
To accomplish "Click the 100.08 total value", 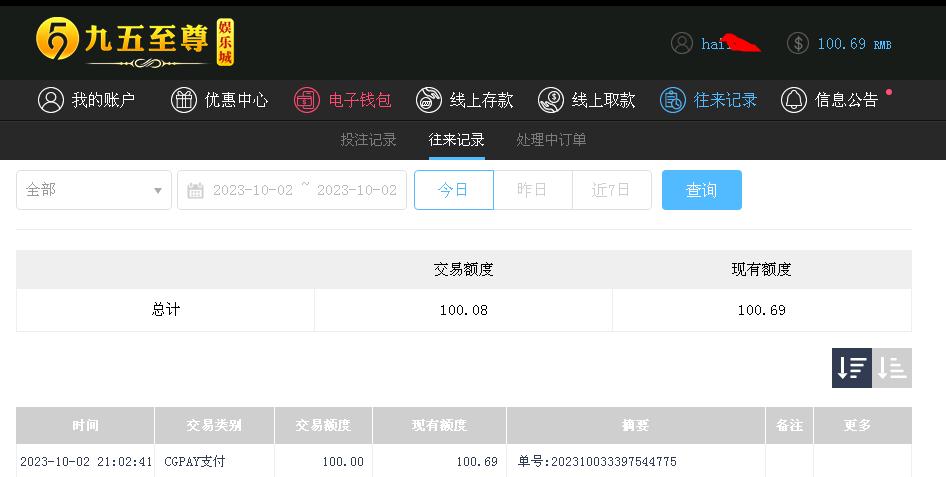I will (463, 310).
